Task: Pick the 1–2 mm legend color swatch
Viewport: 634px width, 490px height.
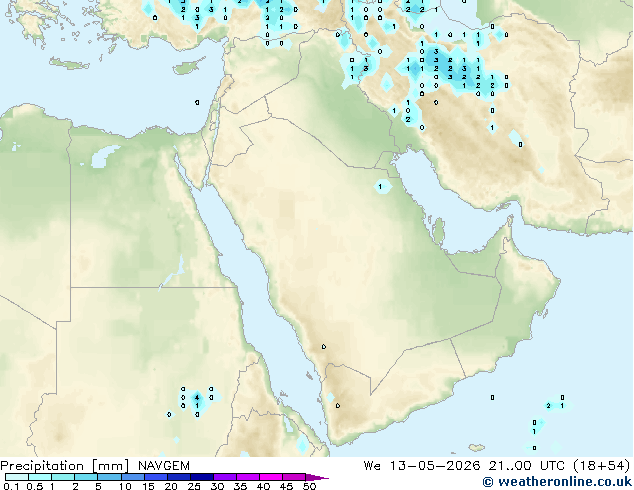Action: point(63,477)
